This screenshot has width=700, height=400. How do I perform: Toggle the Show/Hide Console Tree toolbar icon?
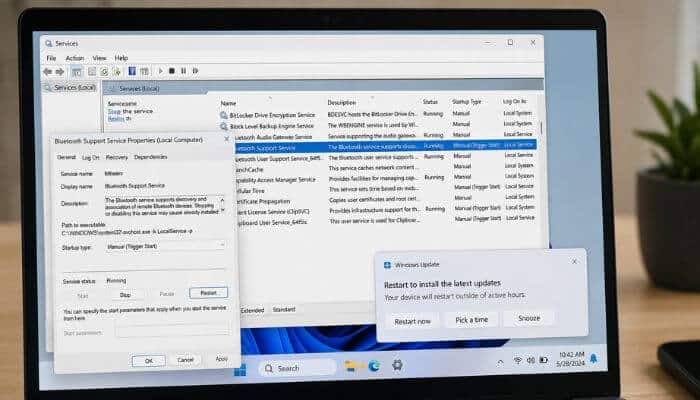[x=77, y=71]
